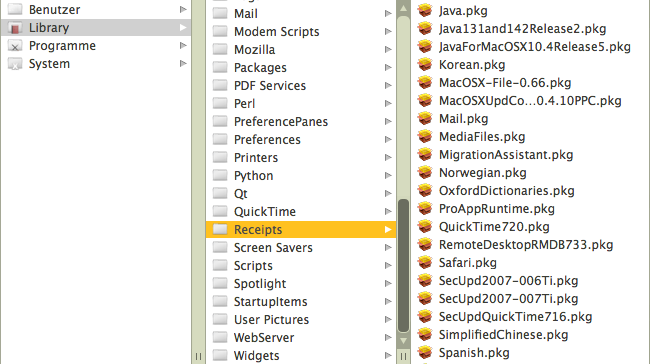Click the ProAppRuntime.pkg package icon
Viewport: 650px width, 364px height.
(425, 209)
